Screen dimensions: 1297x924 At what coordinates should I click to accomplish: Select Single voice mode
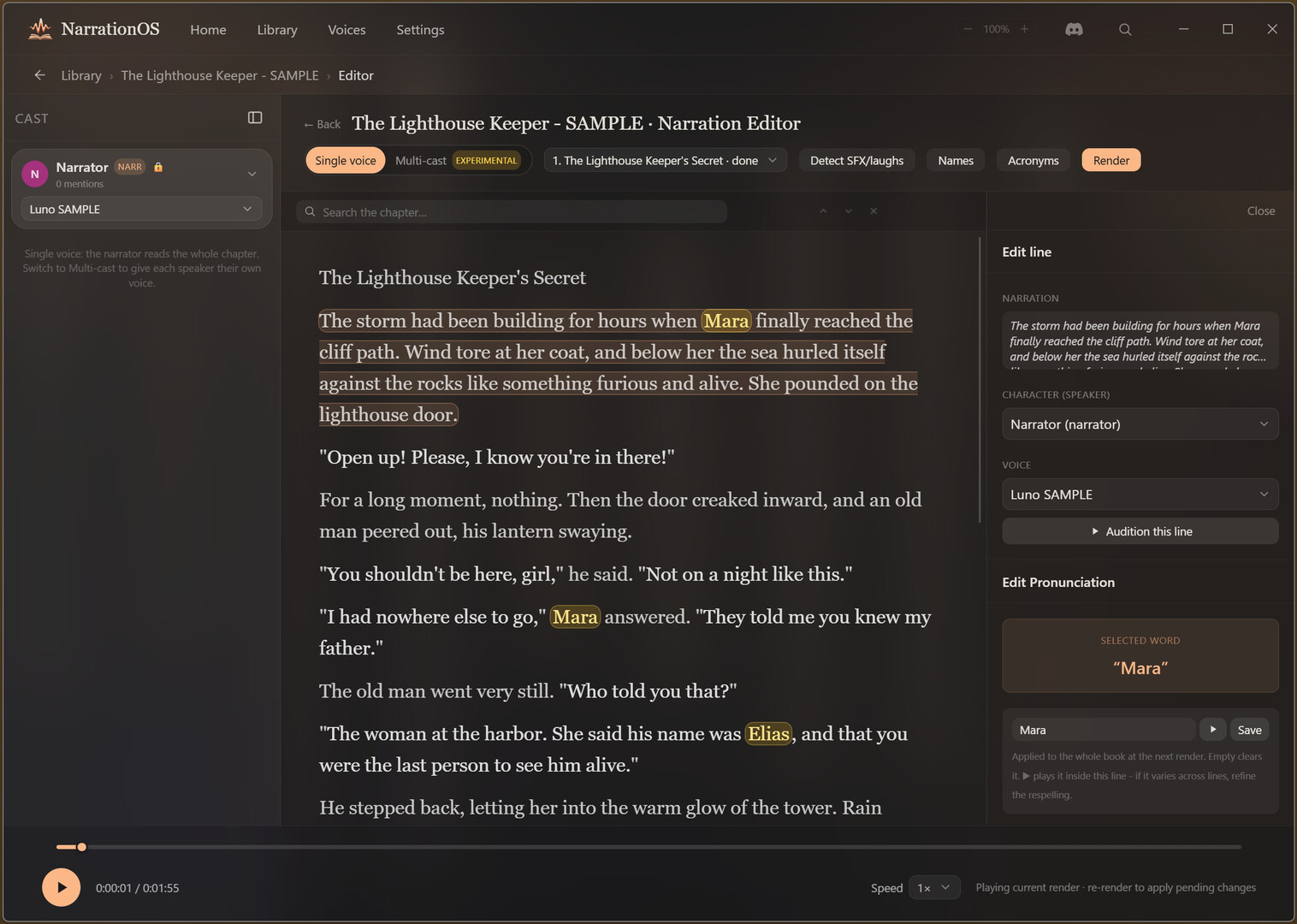click(346, 161)
